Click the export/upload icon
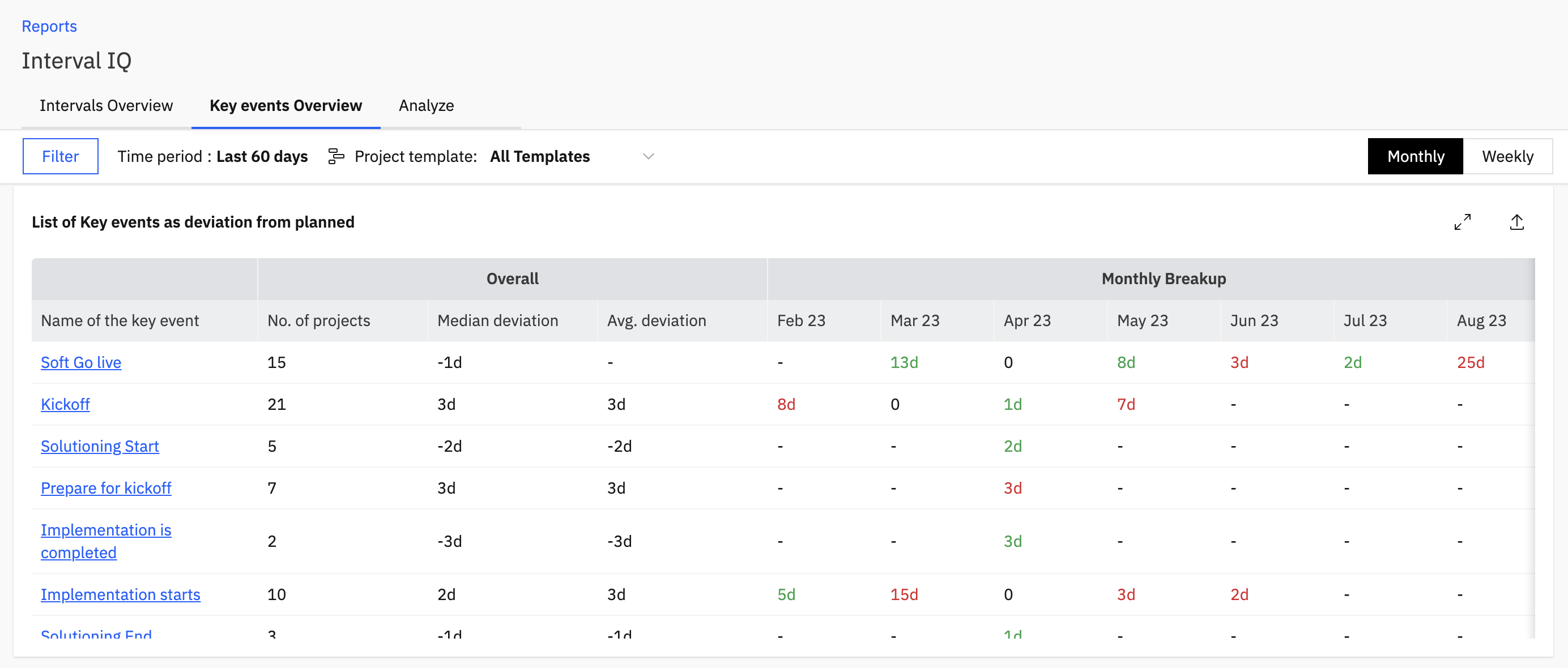The width and height of the screenshot is (1568, 668). 1516,222
